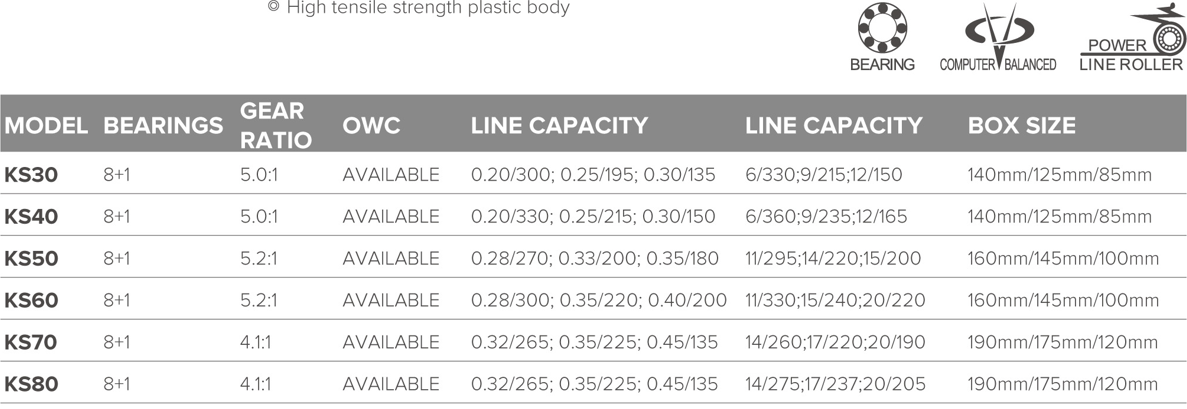This screenshot has height=409, width=1187.
Task: Click the KS40 model row label
Action: tap(31, 217)
